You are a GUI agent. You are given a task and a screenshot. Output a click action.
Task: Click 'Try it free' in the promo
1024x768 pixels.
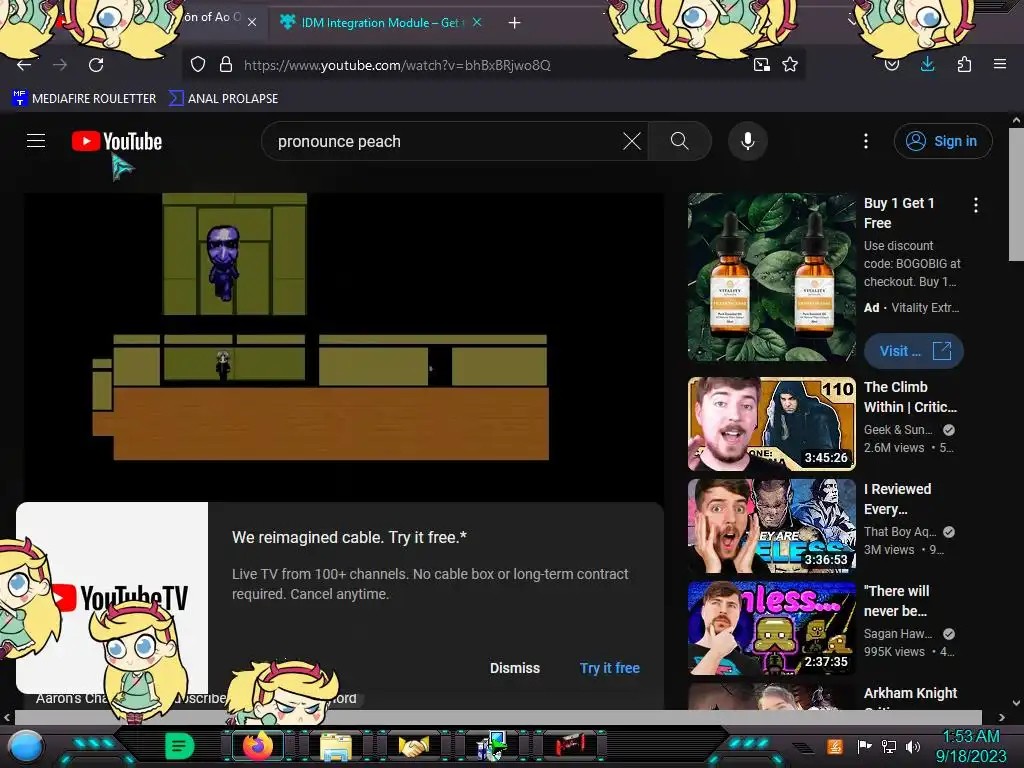609,668
